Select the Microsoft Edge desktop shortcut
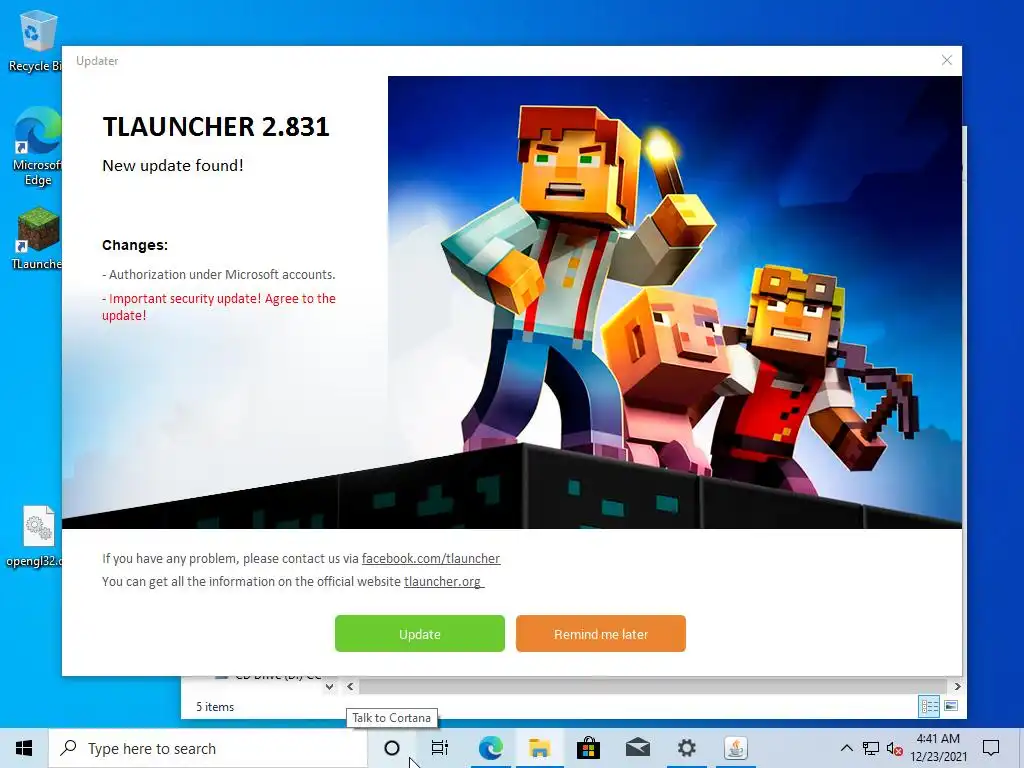1024x768 pixels. pos(37,147)
